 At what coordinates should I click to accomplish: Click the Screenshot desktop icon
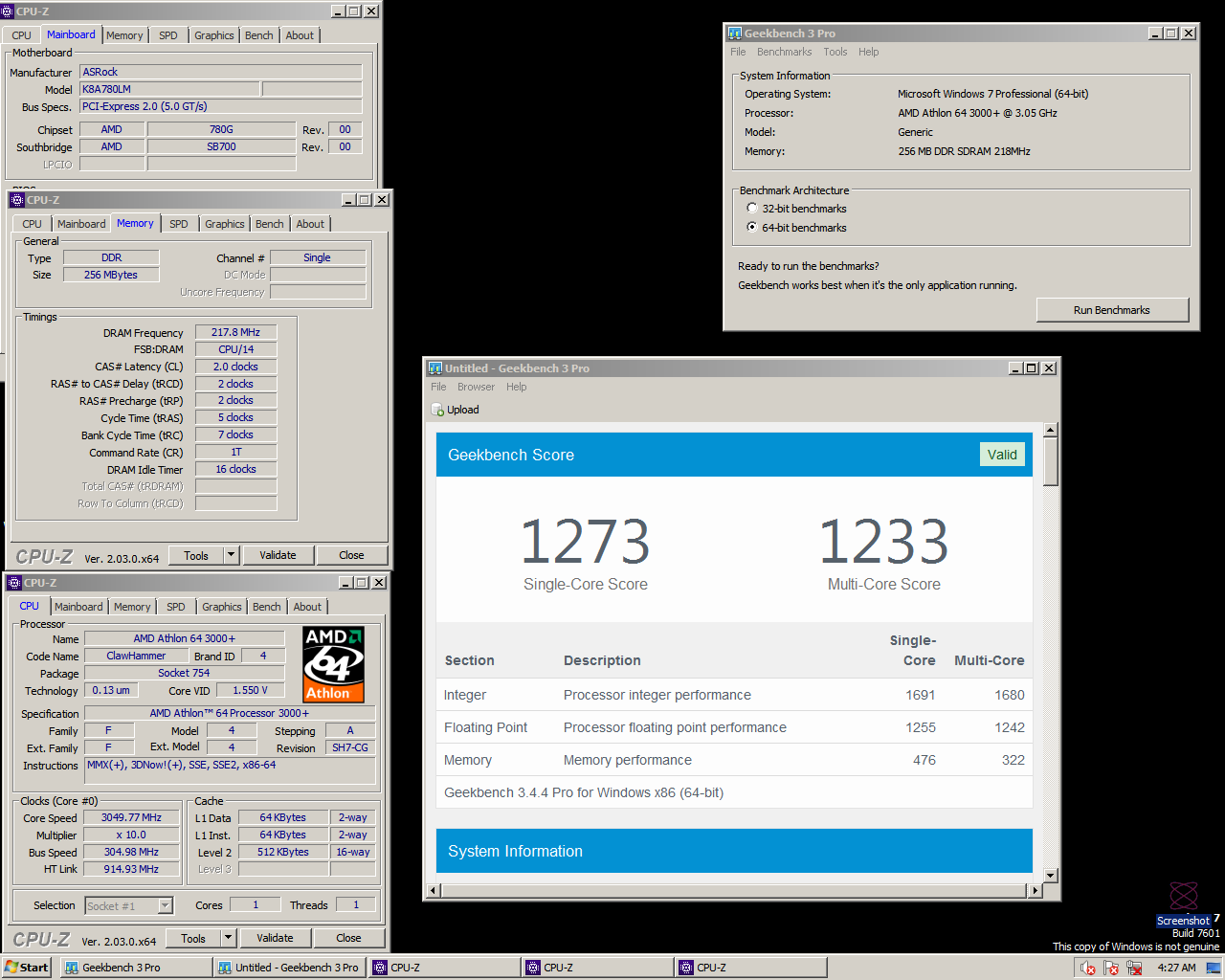(1184, 903)
